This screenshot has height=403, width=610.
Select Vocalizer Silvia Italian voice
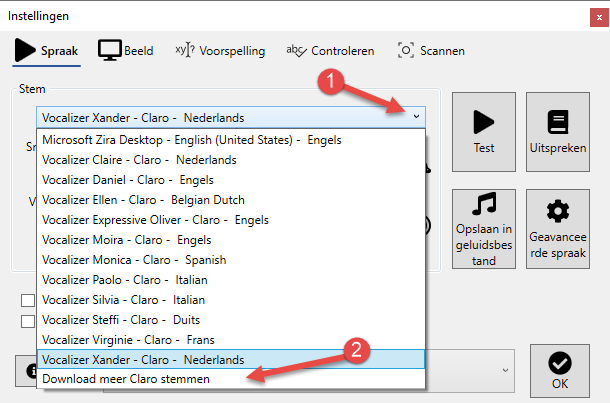[231, 300]
